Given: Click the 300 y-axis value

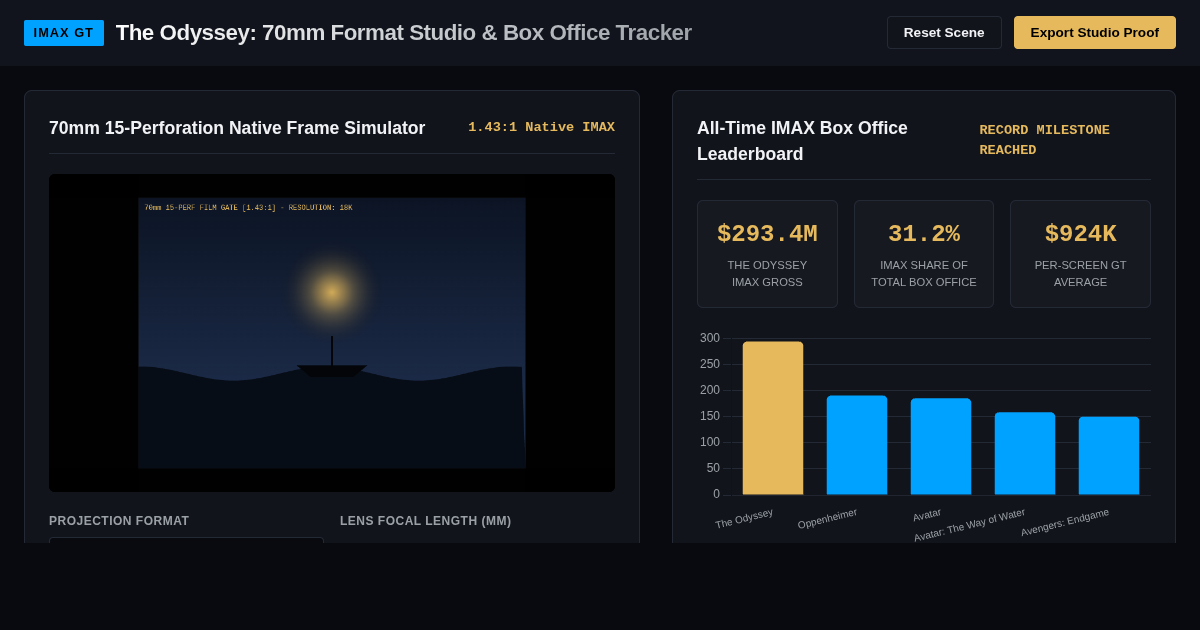Looking at the screenshot, I should tap(710, 338).
